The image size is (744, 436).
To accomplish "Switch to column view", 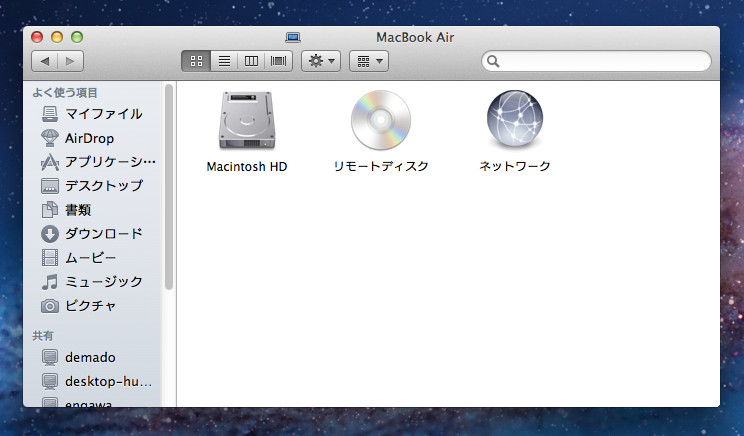I will pos(251,61).
